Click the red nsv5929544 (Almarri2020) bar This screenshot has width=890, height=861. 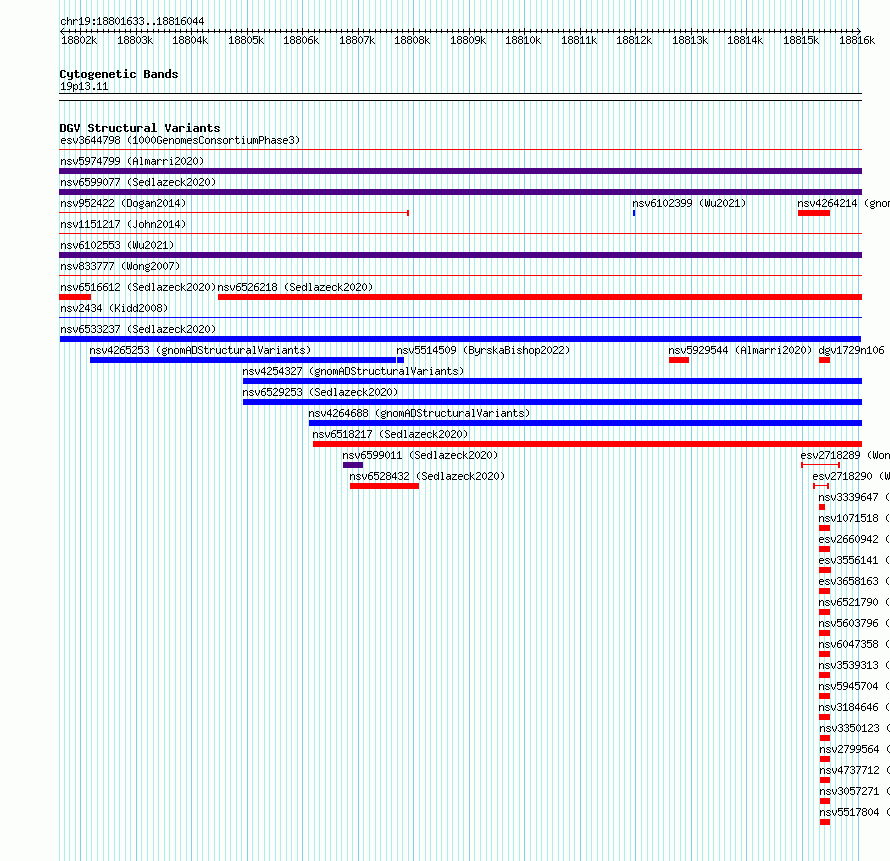679,360
